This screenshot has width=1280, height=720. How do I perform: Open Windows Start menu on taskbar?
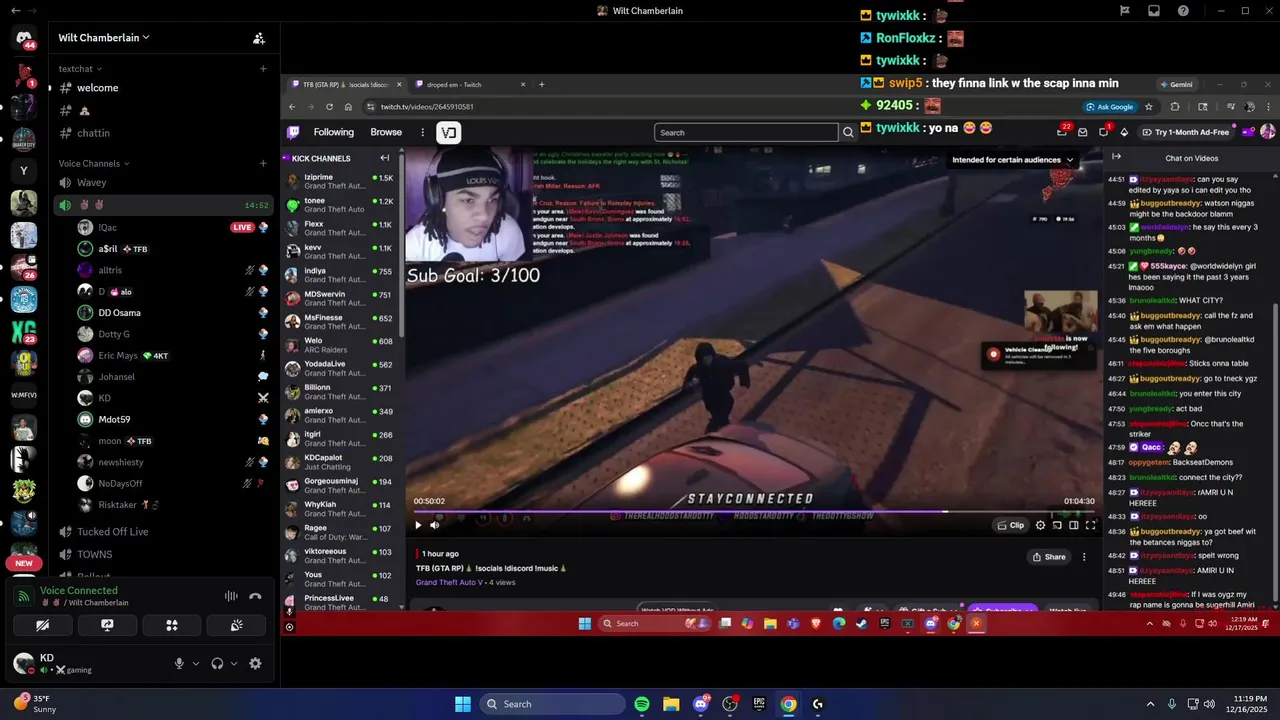click(463, 704)
